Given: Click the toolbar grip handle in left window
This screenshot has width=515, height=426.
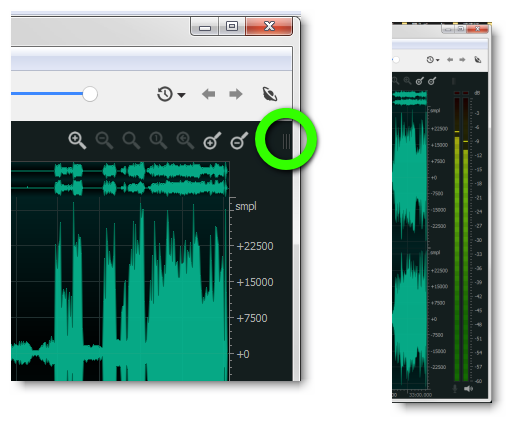Looking at the screenshot, I should coord(286,141).
